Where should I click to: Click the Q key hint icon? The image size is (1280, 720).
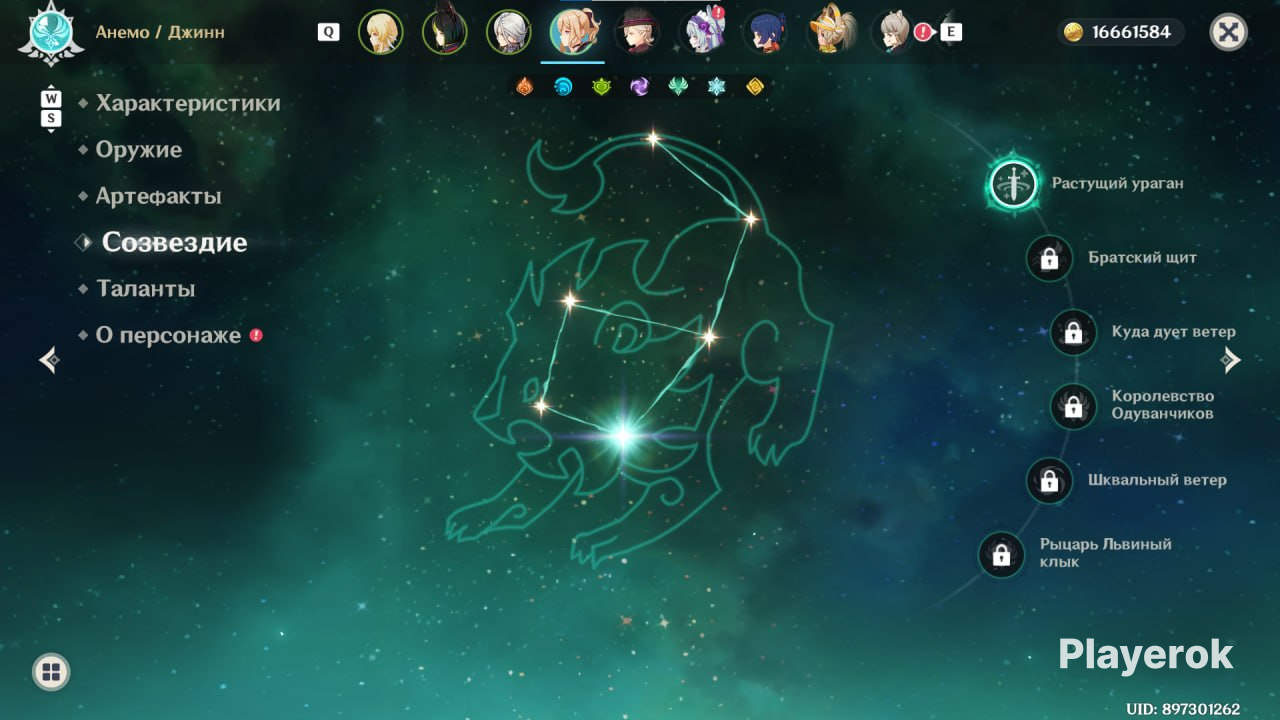click(328, 32)
